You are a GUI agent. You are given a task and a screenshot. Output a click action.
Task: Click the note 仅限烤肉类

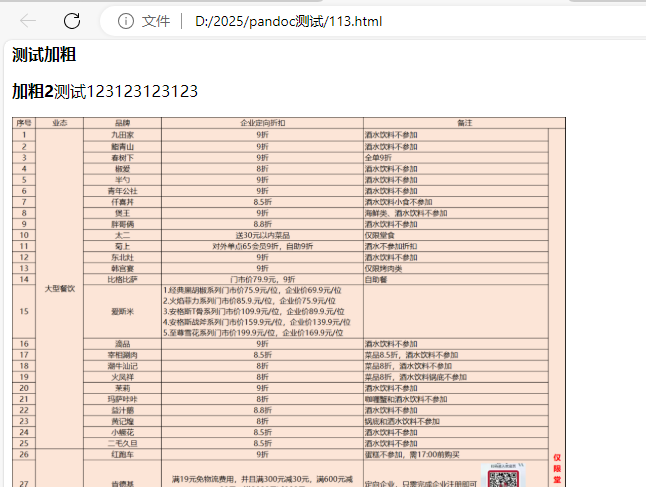click(x=383, y=269)
